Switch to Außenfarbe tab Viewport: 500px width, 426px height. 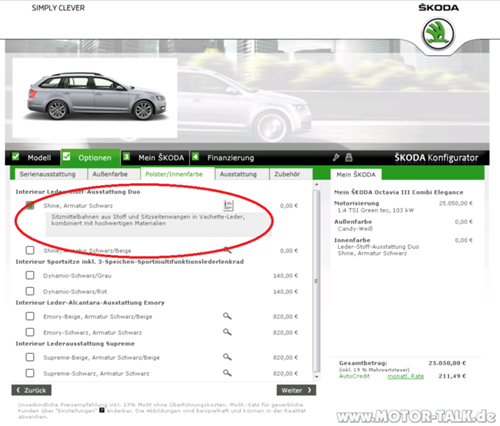tap(113, 174)
